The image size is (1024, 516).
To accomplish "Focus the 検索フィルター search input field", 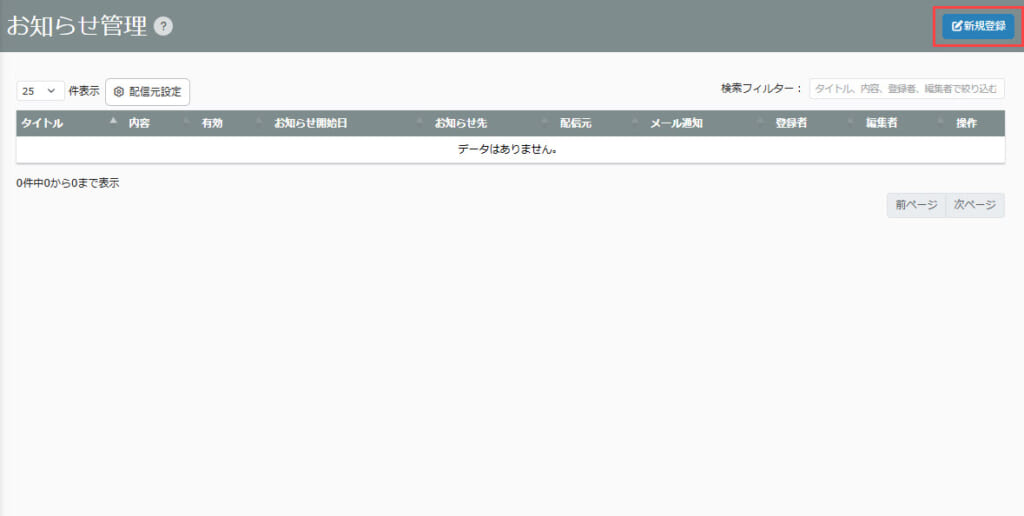I will [x=906, y=89].
